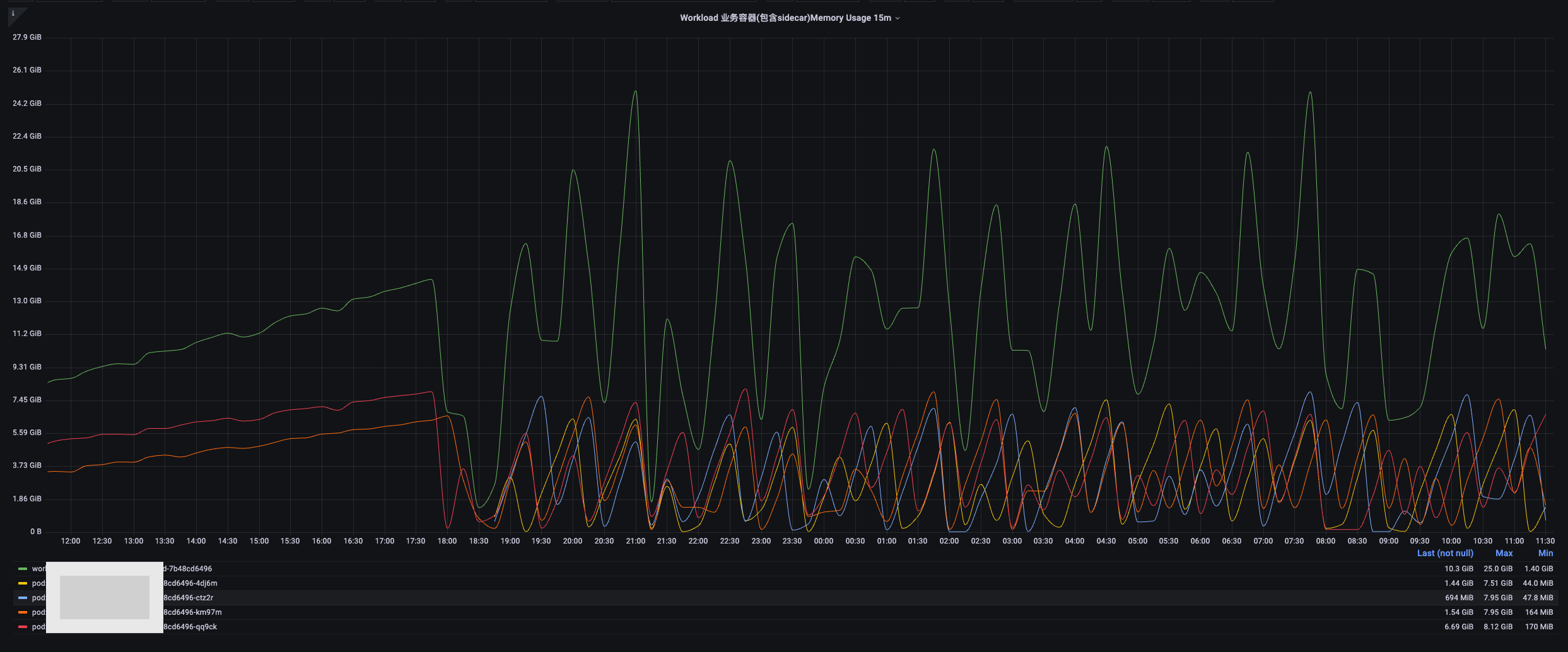The height and width of the screenshot is (652, 1568).
Task: Toggle the workload 7b48cd6496 series visibility
Action: click(x=187, y=569)
